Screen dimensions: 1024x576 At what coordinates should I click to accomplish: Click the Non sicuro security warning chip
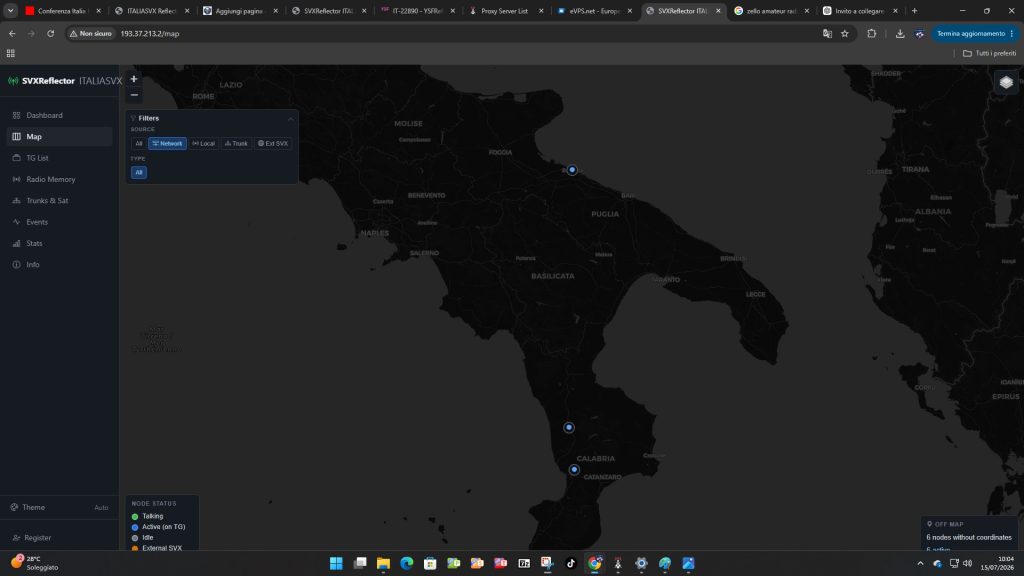(x=91, y=33)
